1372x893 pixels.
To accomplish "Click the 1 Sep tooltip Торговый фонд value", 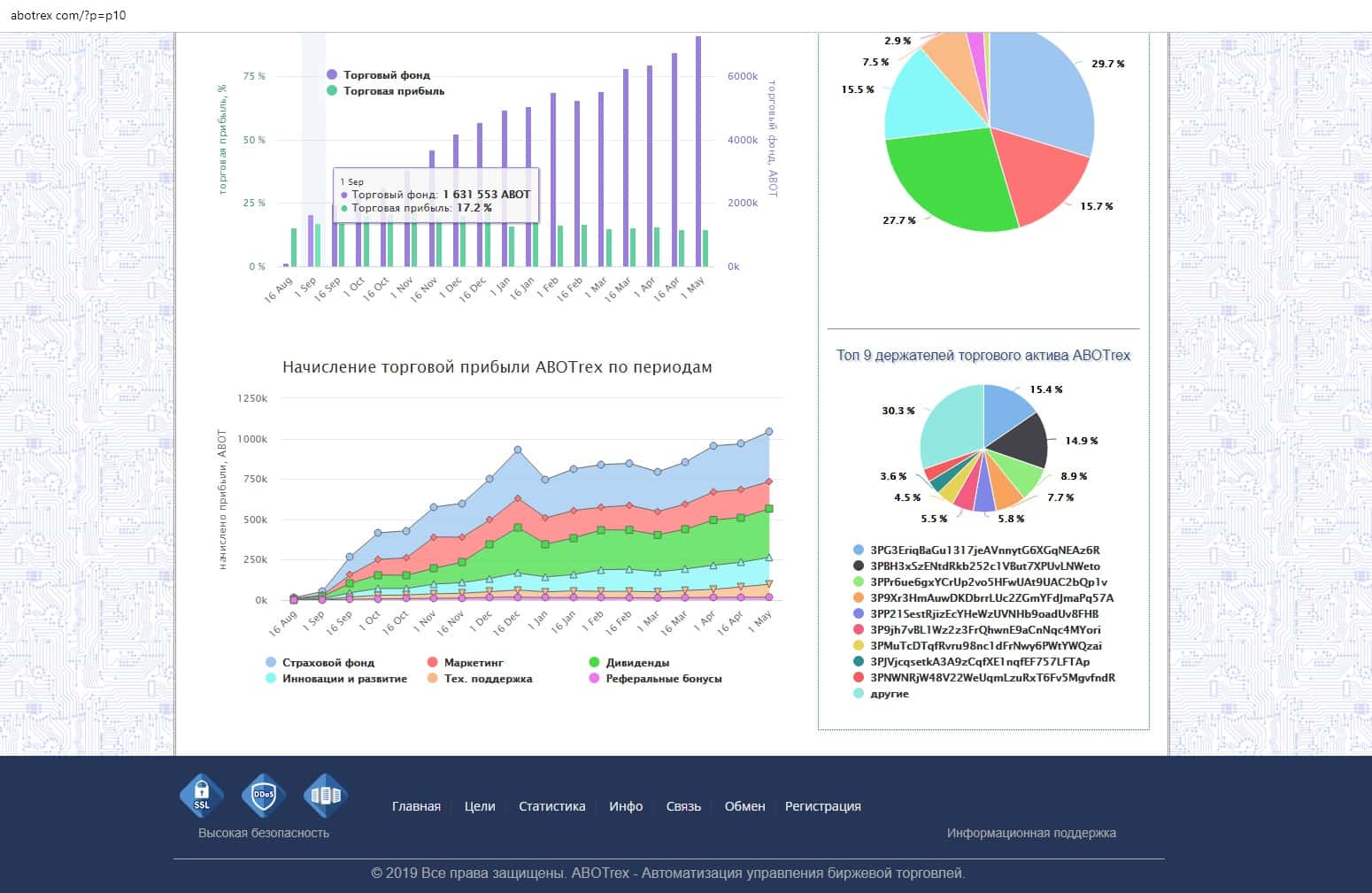I will (487, 195).
